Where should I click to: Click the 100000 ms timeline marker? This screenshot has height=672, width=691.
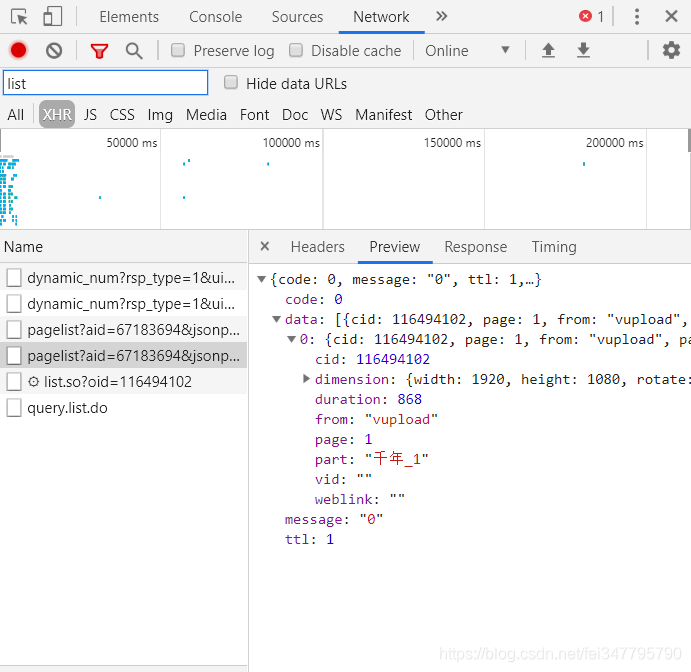tap(291, 143)
